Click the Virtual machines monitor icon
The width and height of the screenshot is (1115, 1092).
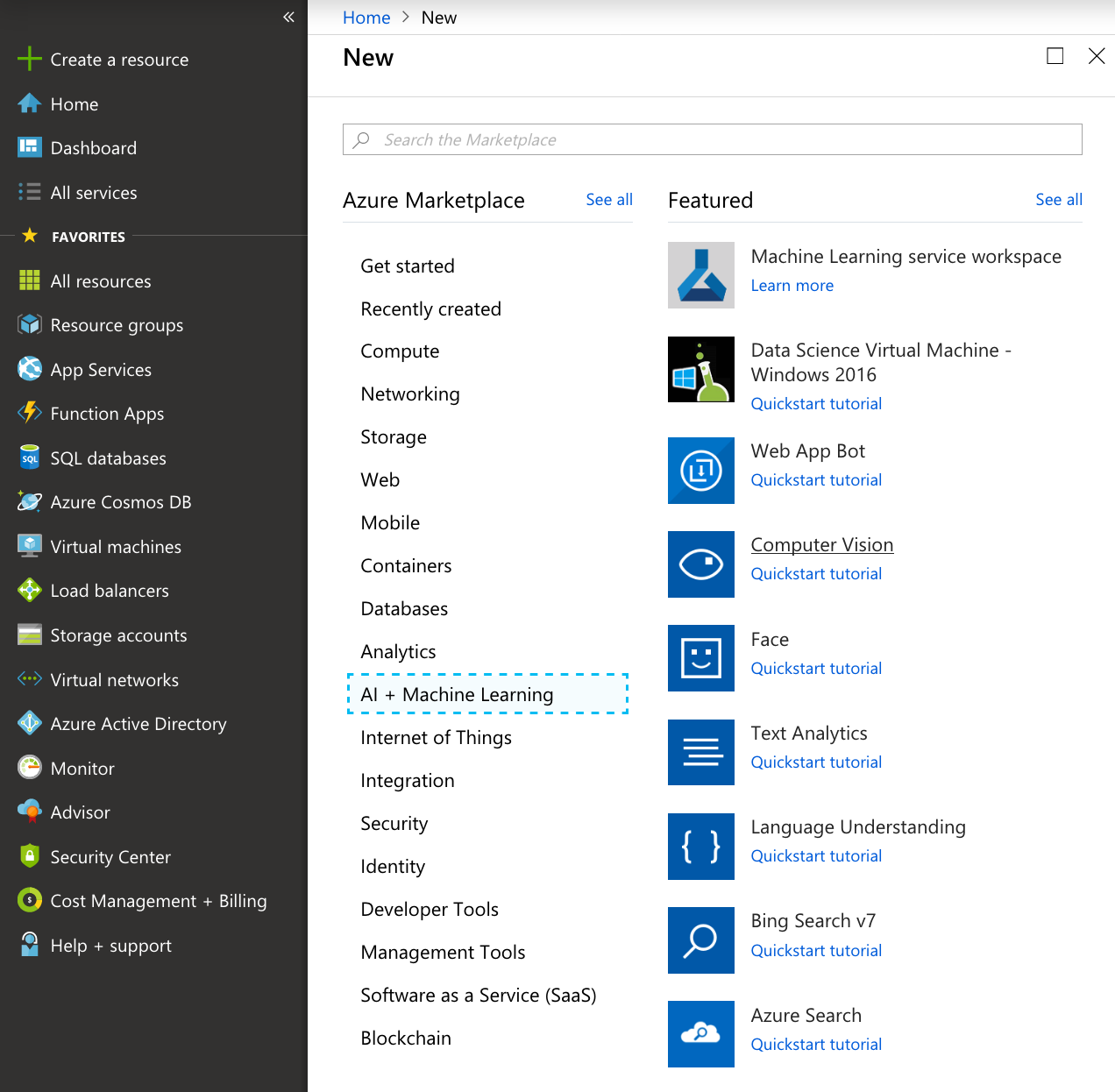tap(30, 546)
